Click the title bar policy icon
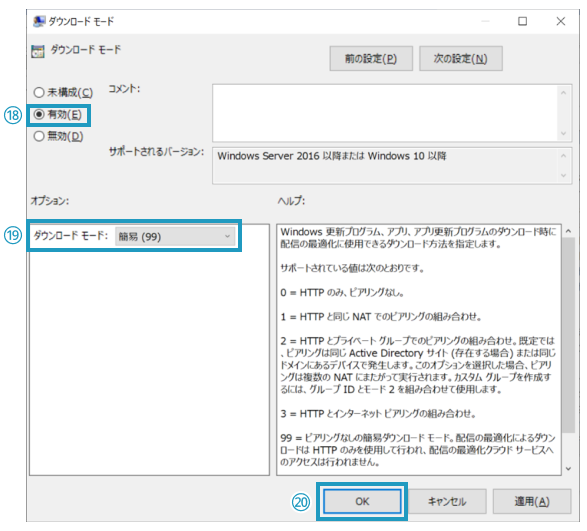 click(x=39, y=21)
